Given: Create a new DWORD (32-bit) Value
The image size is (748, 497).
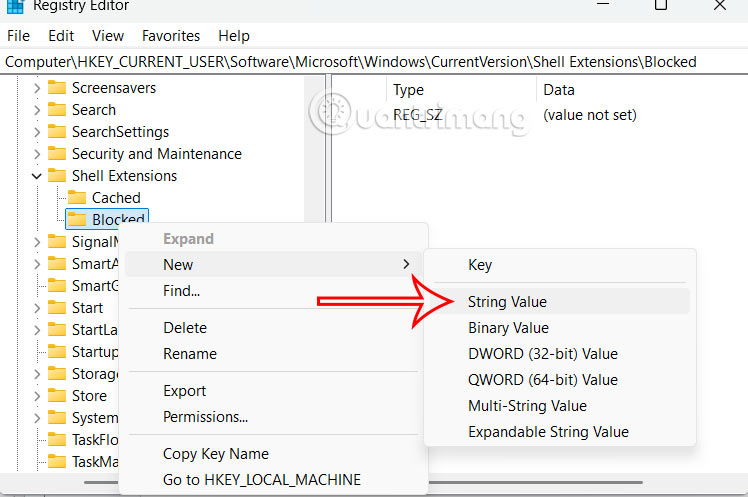Looking at the screenshot, I should (x=559, y=353).
